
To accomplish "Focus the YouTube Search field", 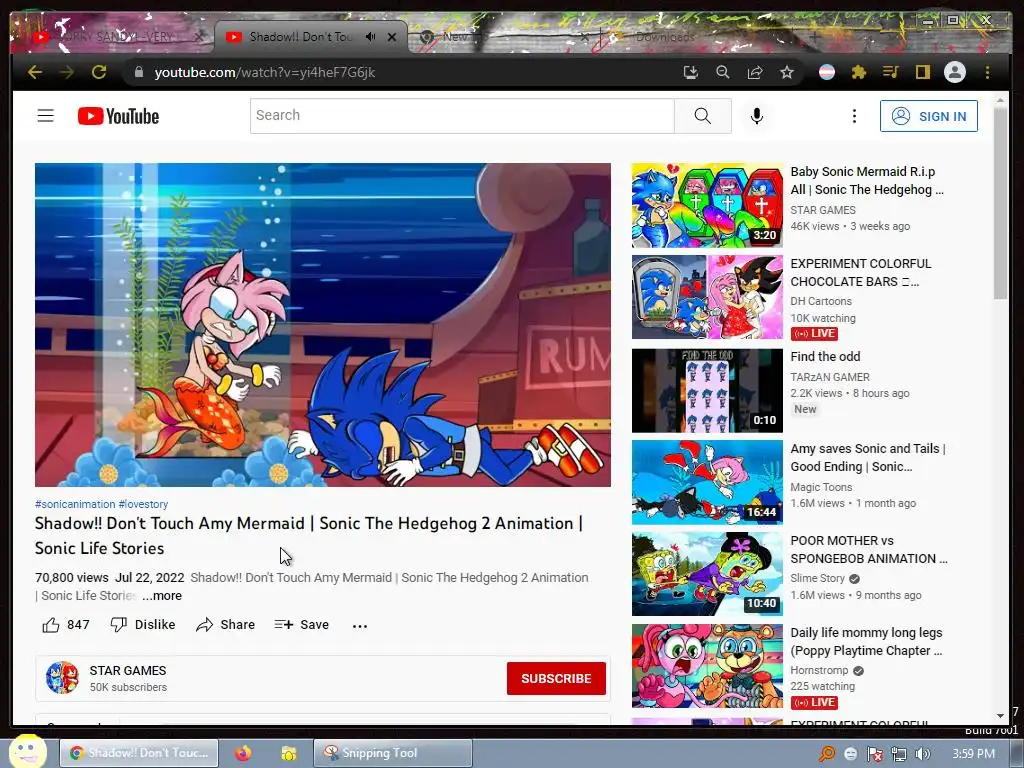I will [x=462, y=116].
